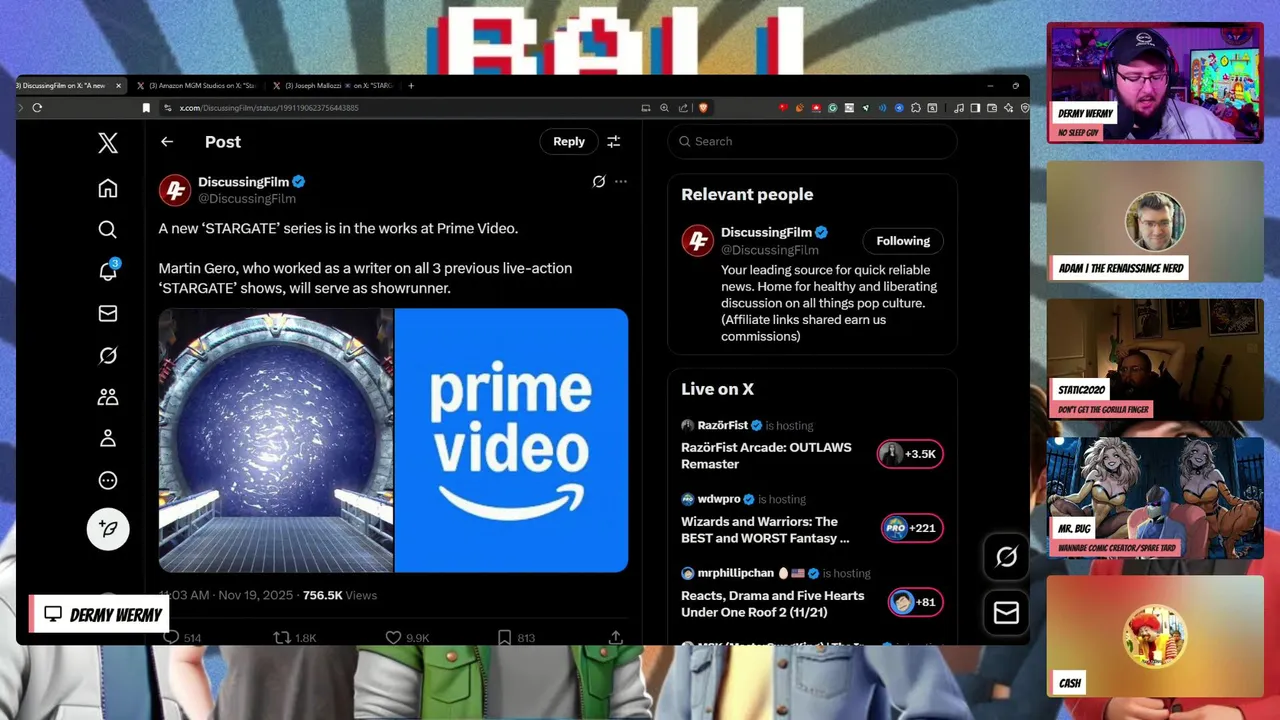Open a new browser tab
The height and width of the screenshot is (720, 1280).
[x=411, y=86]
